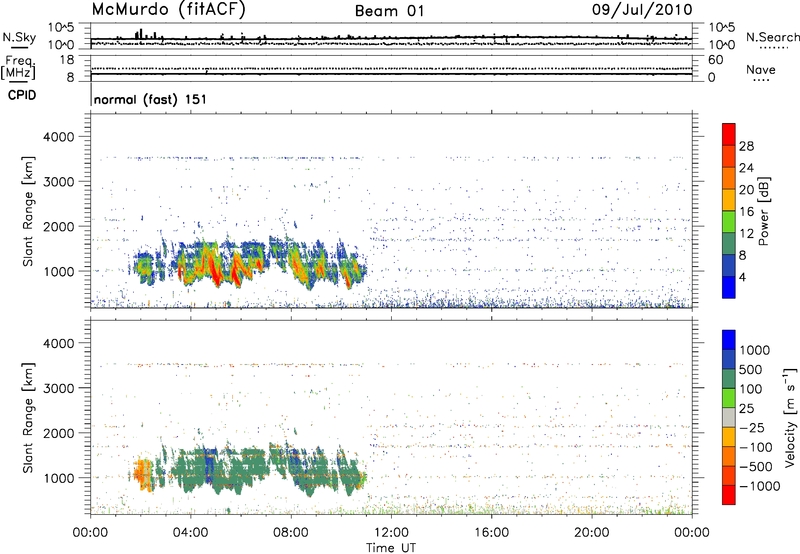Click the N.Search legend label

click(x=772, y=37)
